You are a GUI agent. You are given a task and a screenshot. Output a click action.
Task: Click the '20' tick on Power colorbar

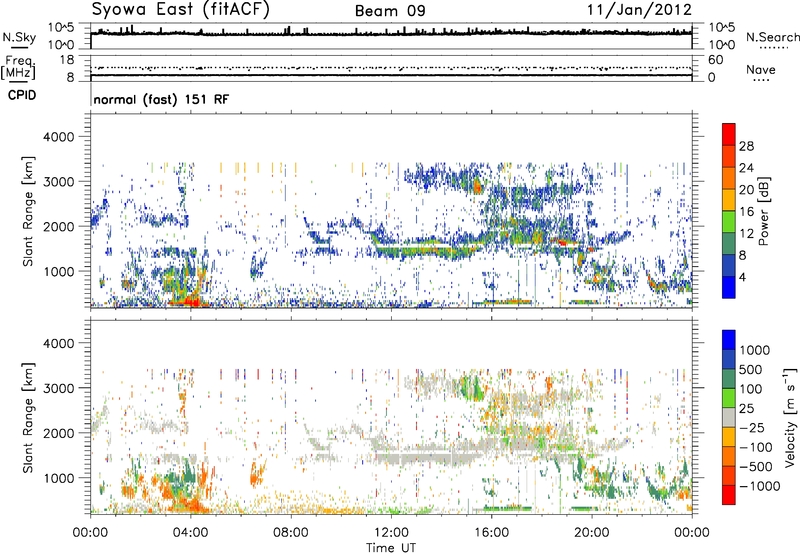pyautogui.click(x=746, y=190)
